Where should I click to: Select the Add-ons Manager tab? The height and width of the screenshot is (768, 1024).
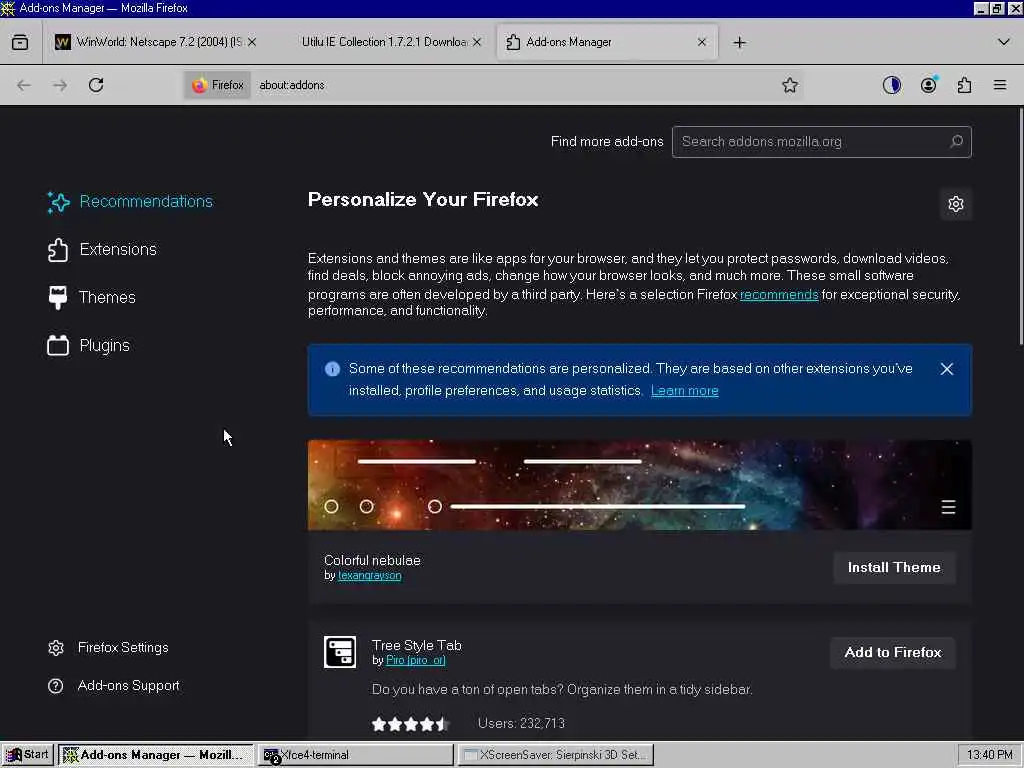pos(607,42)
